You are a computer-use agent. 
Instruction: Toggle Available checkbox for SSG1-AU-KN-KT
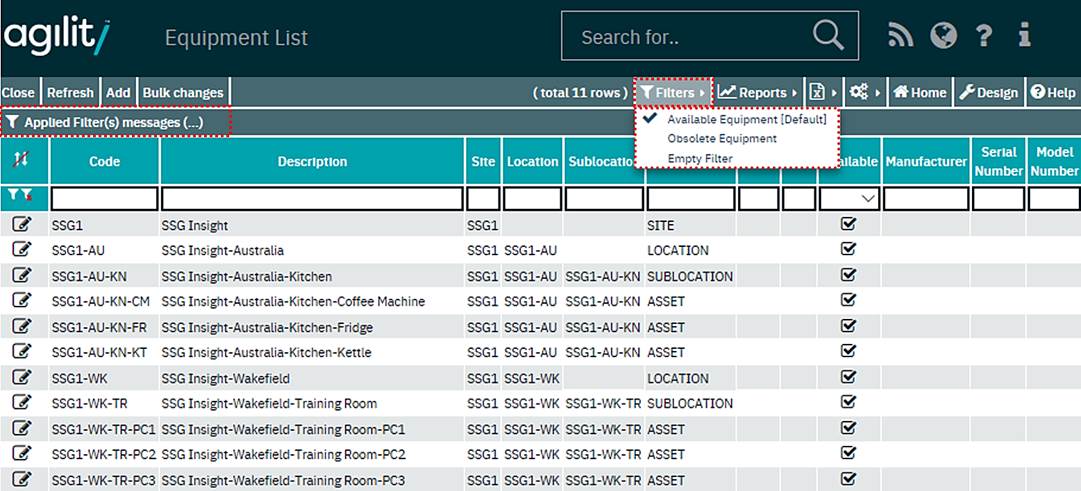848,352
